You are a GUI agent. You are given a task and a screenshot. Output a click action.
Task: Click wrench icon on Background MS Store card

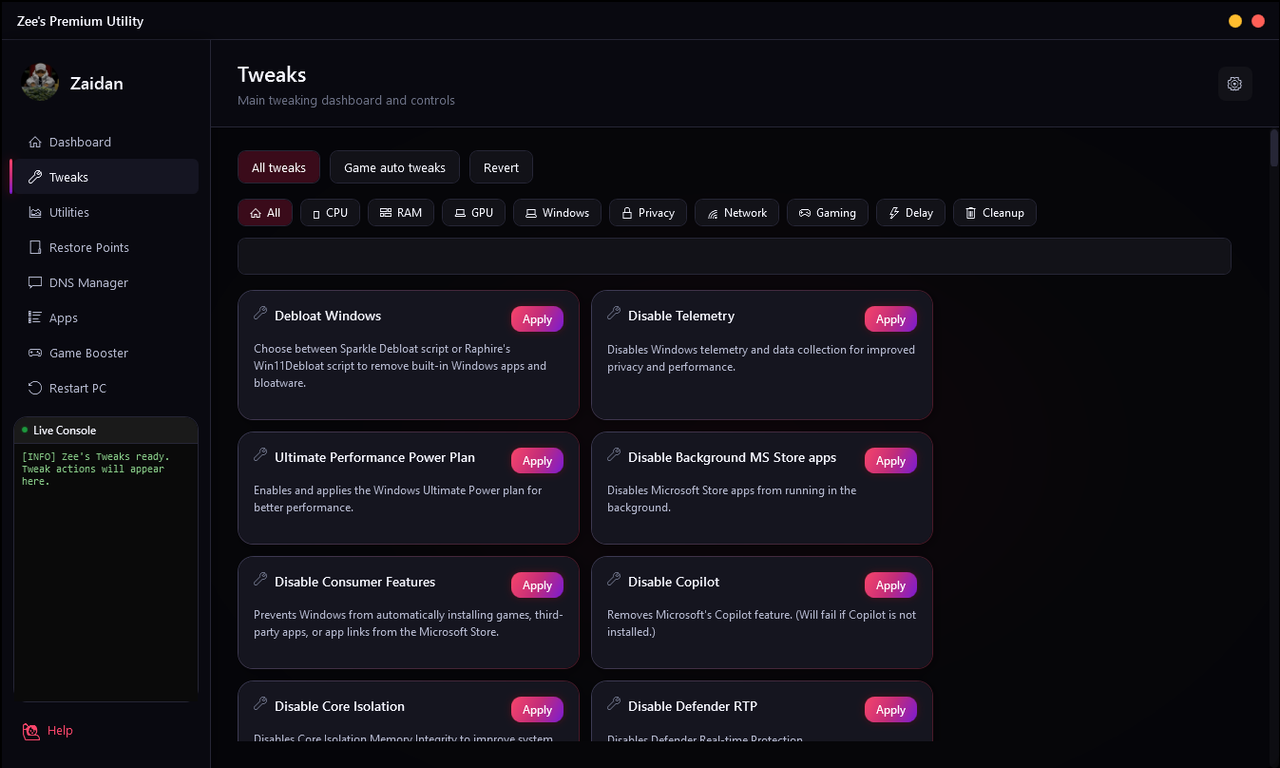614,456
